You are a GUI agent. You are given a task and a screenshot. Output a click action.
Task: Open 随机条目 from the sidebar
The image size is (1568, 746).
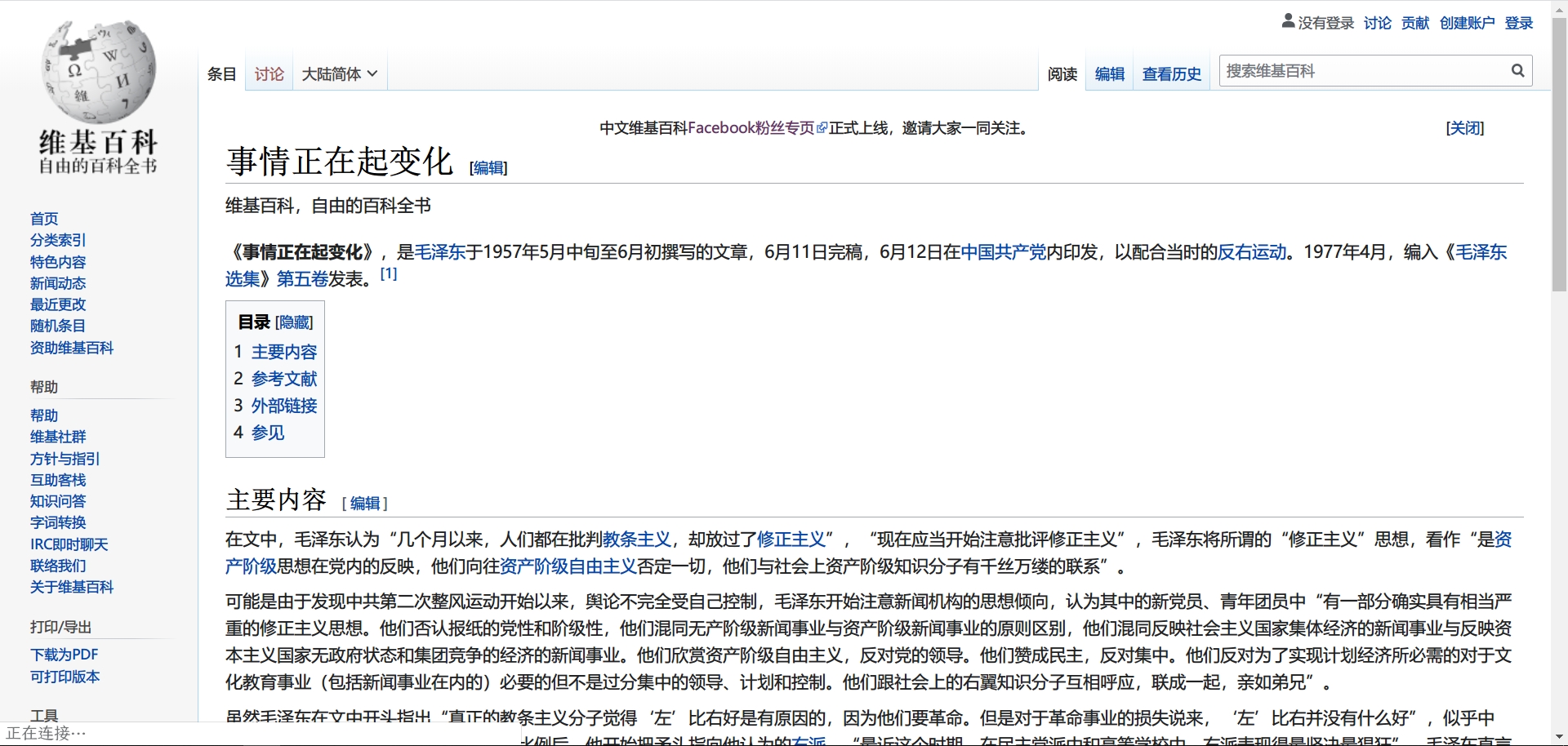pos(57,326)
